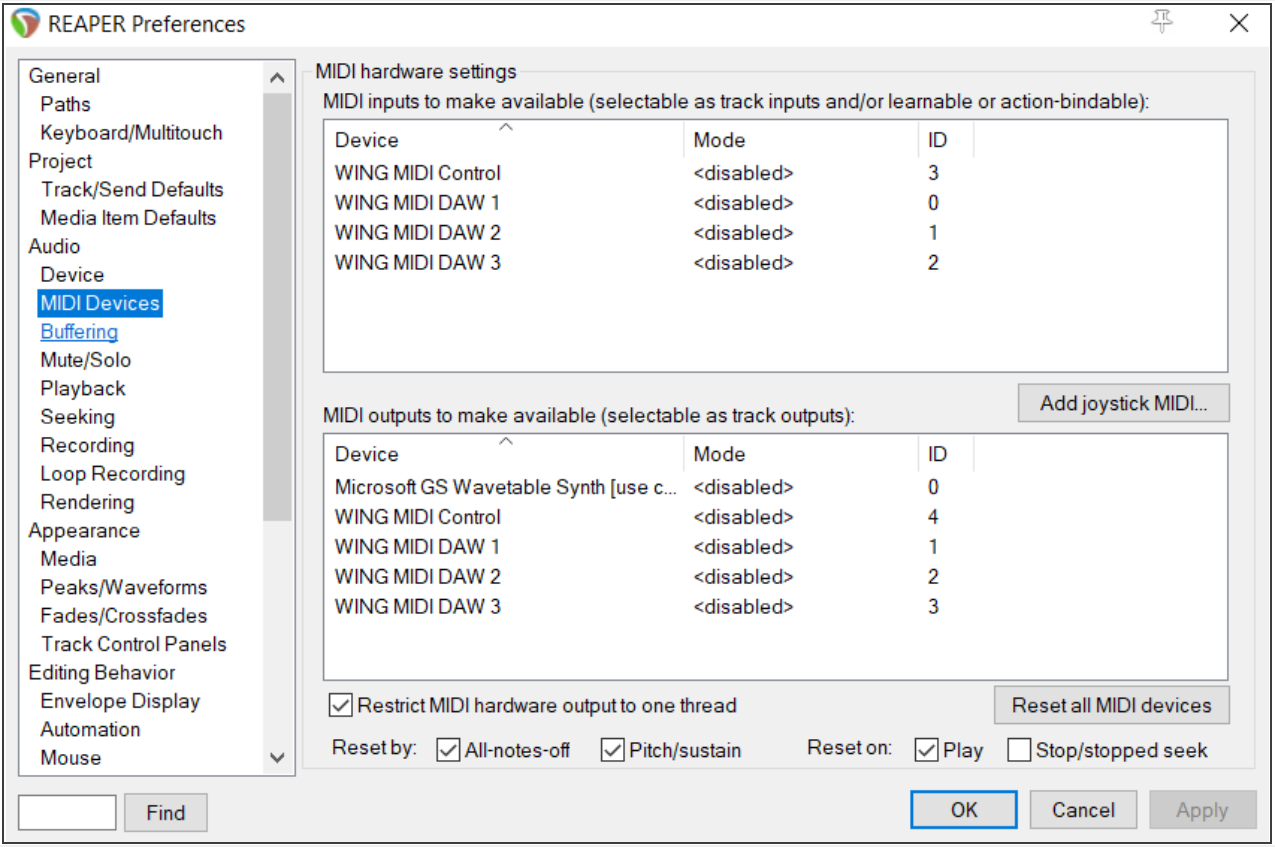The image size is (1275, 847).
Task: Sort MIDI inputs by Mode column header
Action: click(802, 140)
